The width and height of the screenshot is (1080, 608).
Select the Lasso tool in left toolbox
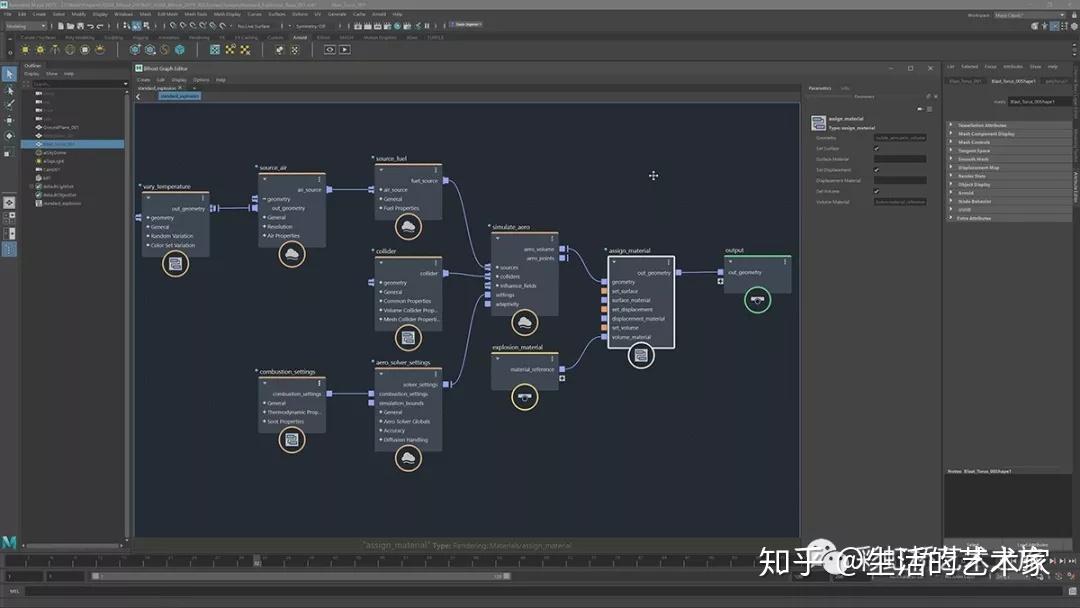pyautogui.click(x=10, y=89)
